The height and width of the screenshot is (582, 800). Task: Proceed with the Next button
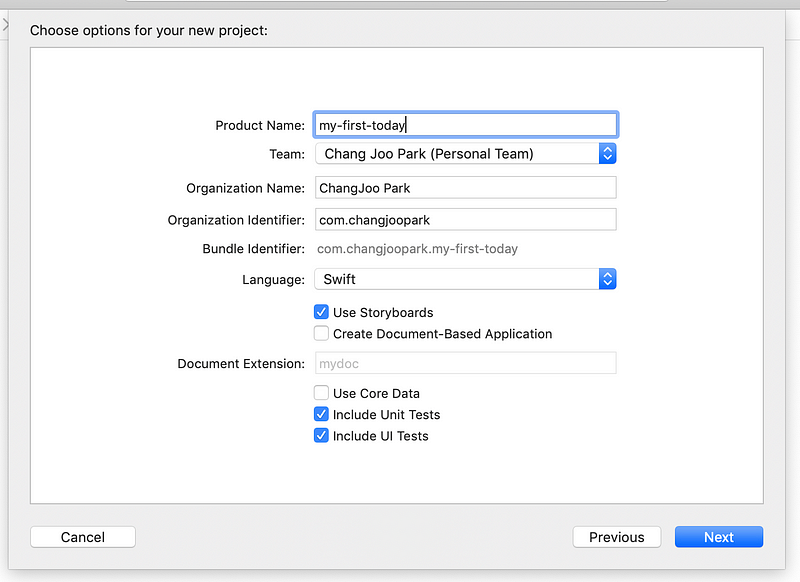click(x=718, y=537)
